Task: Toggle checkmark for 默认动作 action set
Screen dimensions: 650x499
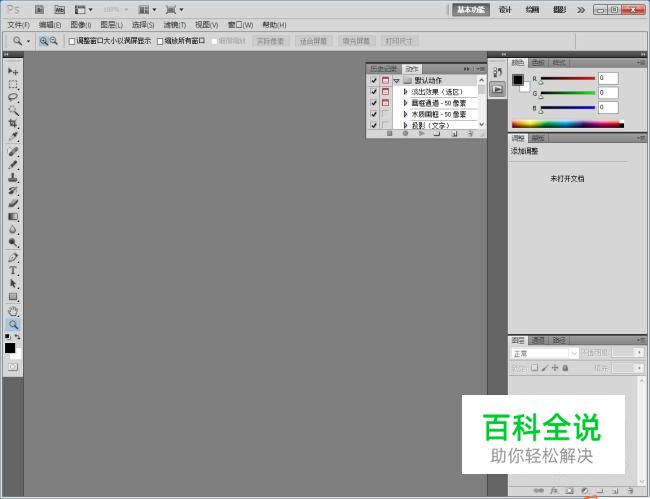Action: point(374,80)
